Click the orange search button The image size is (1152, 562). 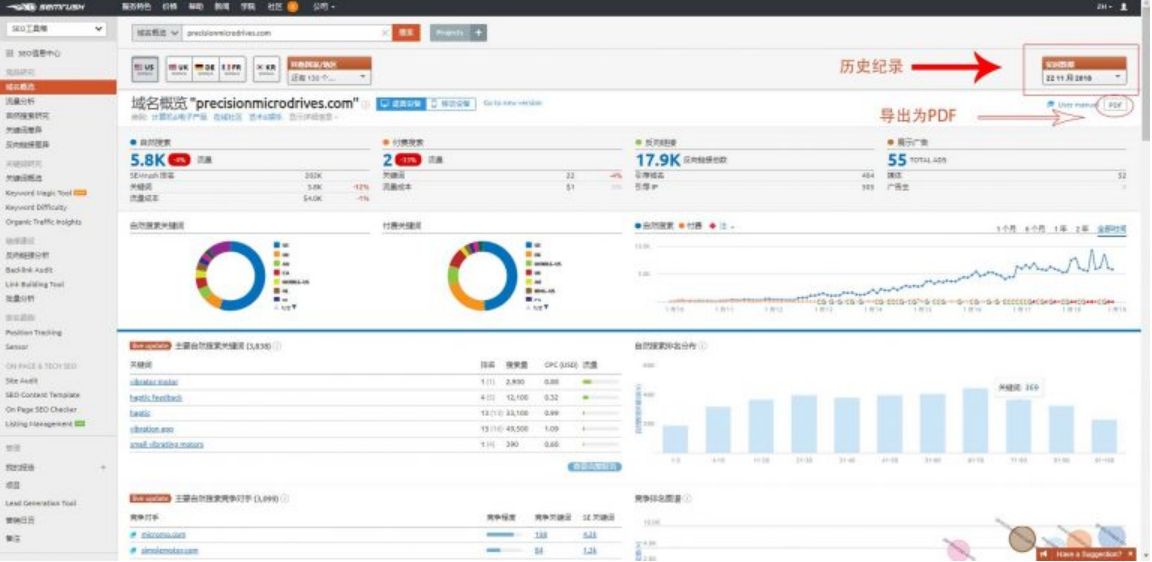(406, 33)
